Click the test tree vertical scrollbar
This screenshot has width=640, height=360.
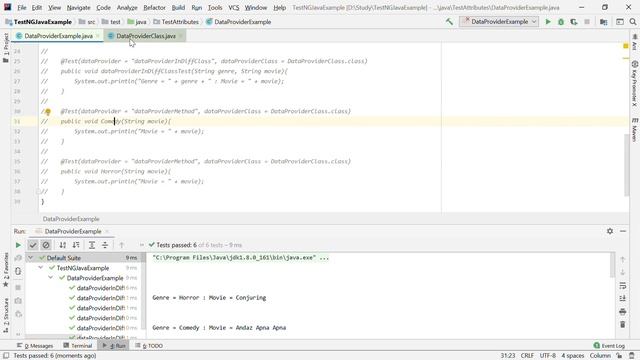143,291
